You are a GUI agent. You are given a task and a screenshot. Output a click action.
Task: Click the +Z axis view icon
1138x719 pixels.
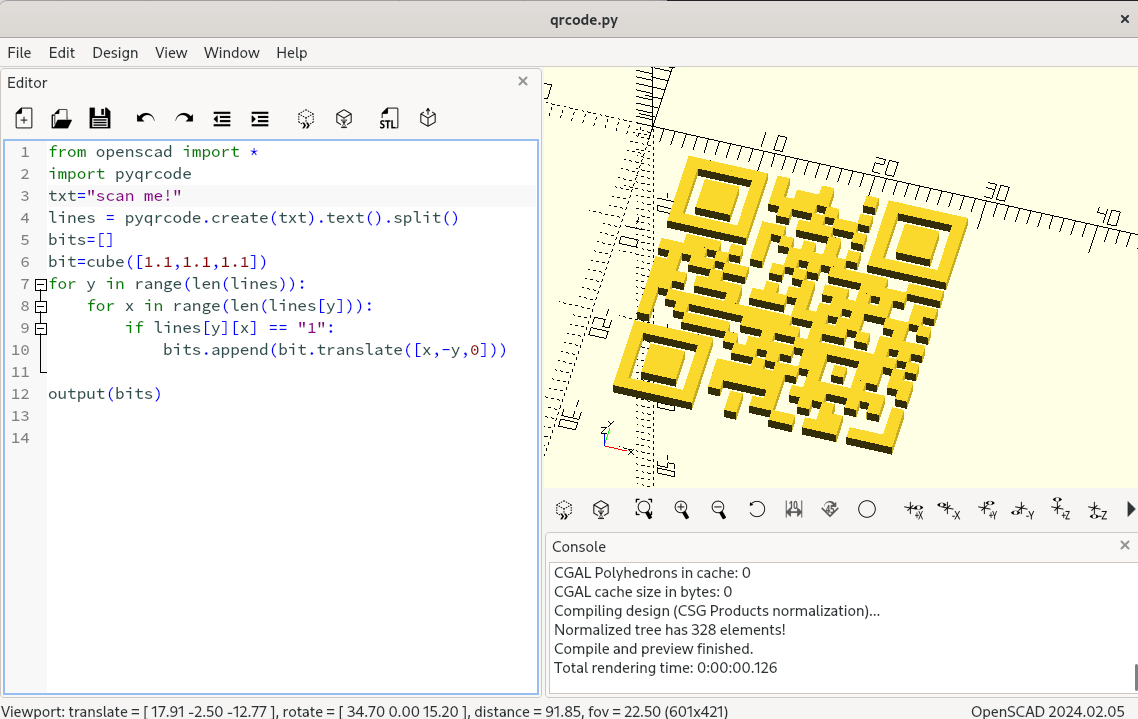point(1060,509)
